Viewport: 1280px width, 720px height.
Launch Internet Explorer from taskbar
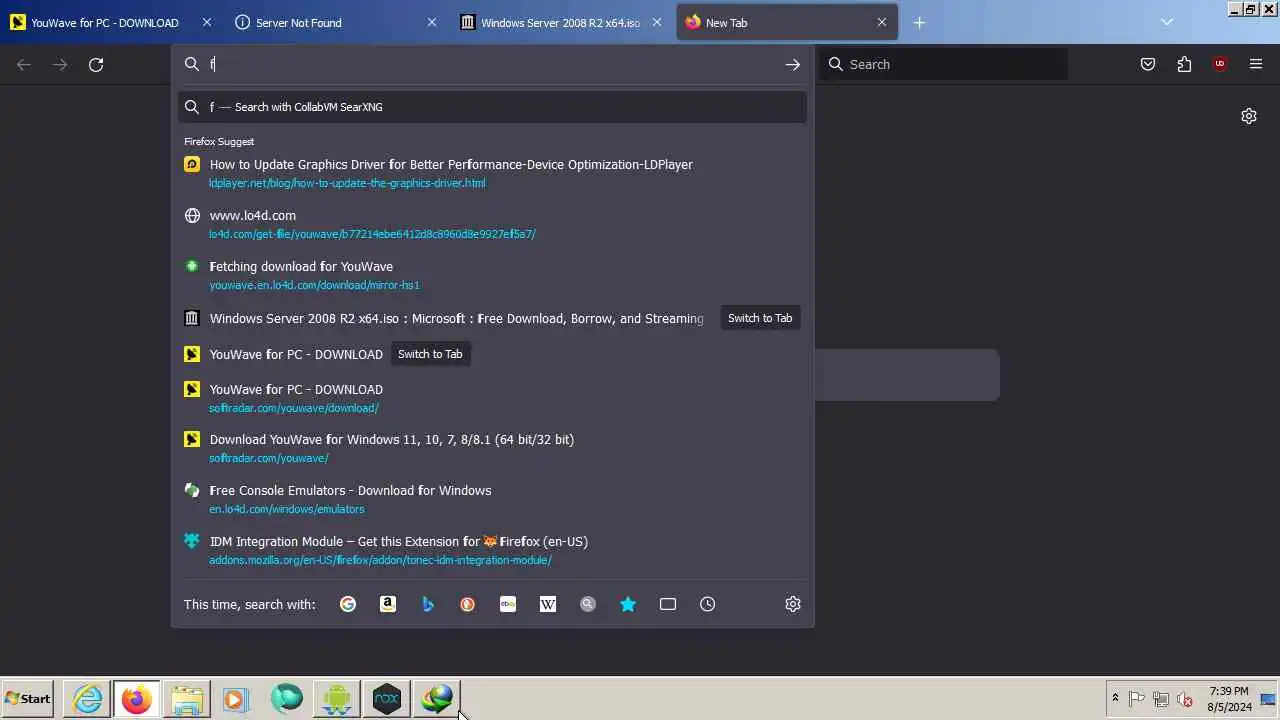88,699
